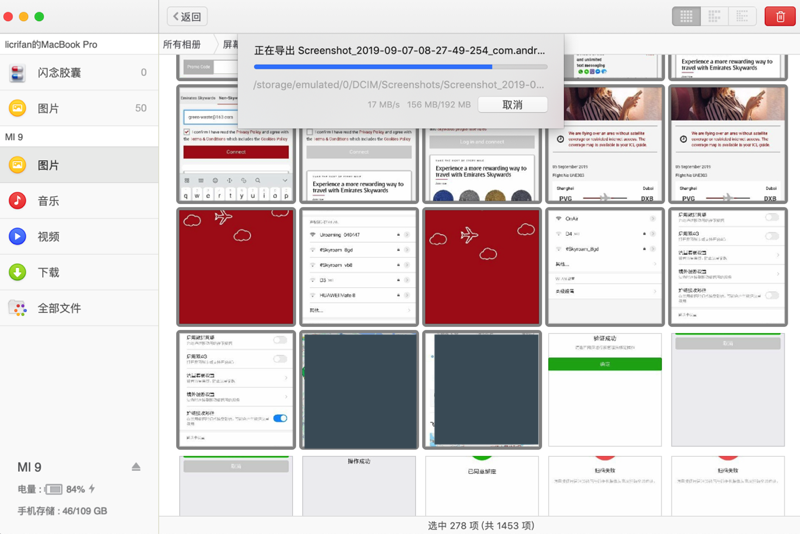Go back with the 返回 button

coord(187,16)
